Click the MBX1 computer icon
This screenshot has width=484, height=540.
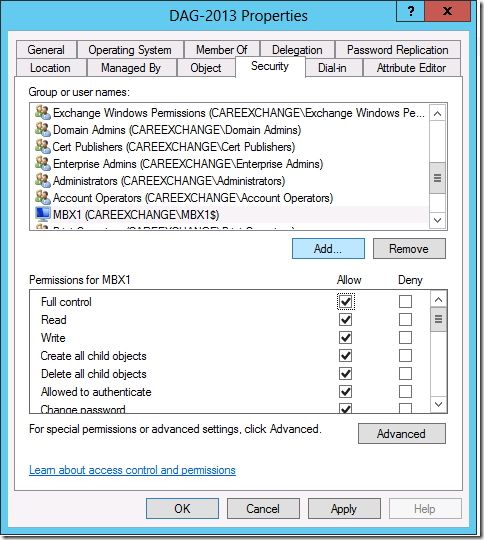pos(43,215)
